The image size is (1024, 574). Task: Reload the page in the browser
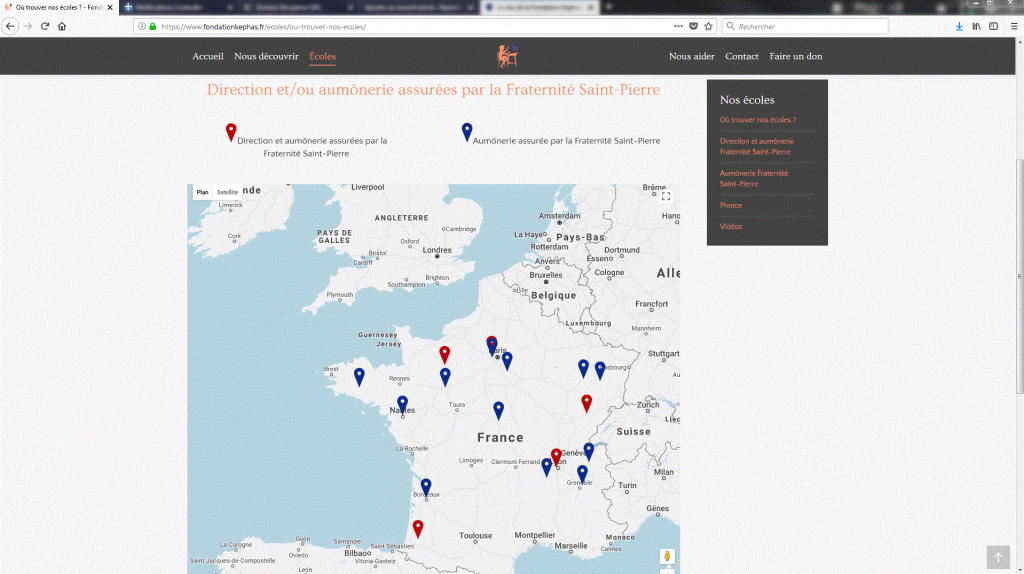pyautogui.click(x=45, y=26)
